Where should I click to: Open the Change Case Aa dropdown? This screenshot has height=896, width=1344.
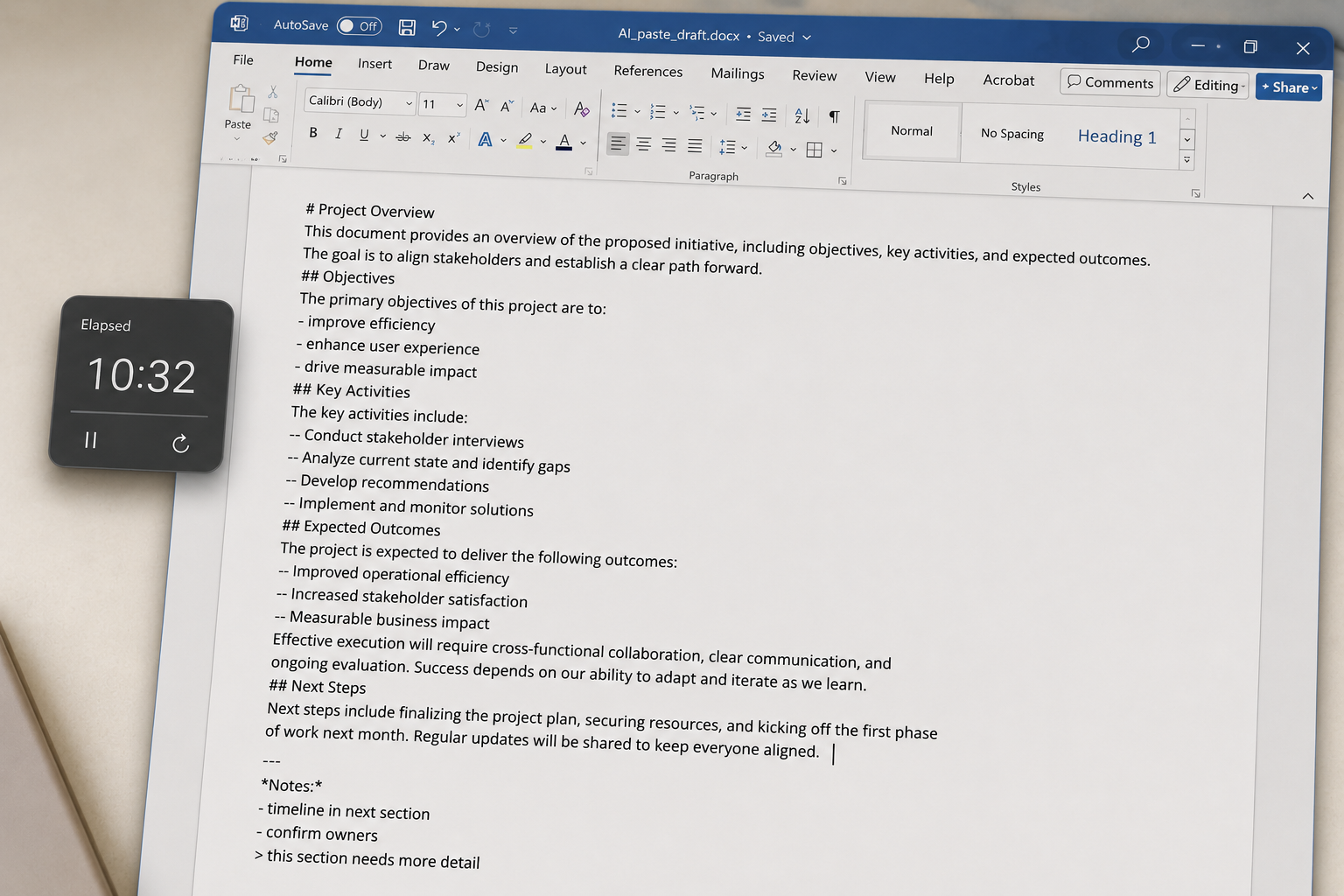tap(543, 108)
